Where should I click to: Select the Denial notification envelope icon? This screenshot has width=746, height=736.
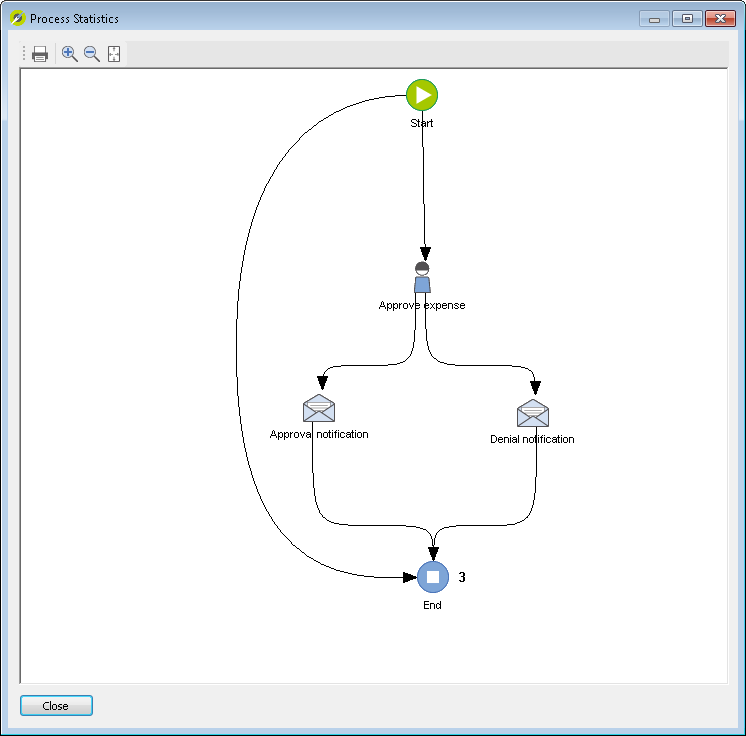[x=533, y=413]
